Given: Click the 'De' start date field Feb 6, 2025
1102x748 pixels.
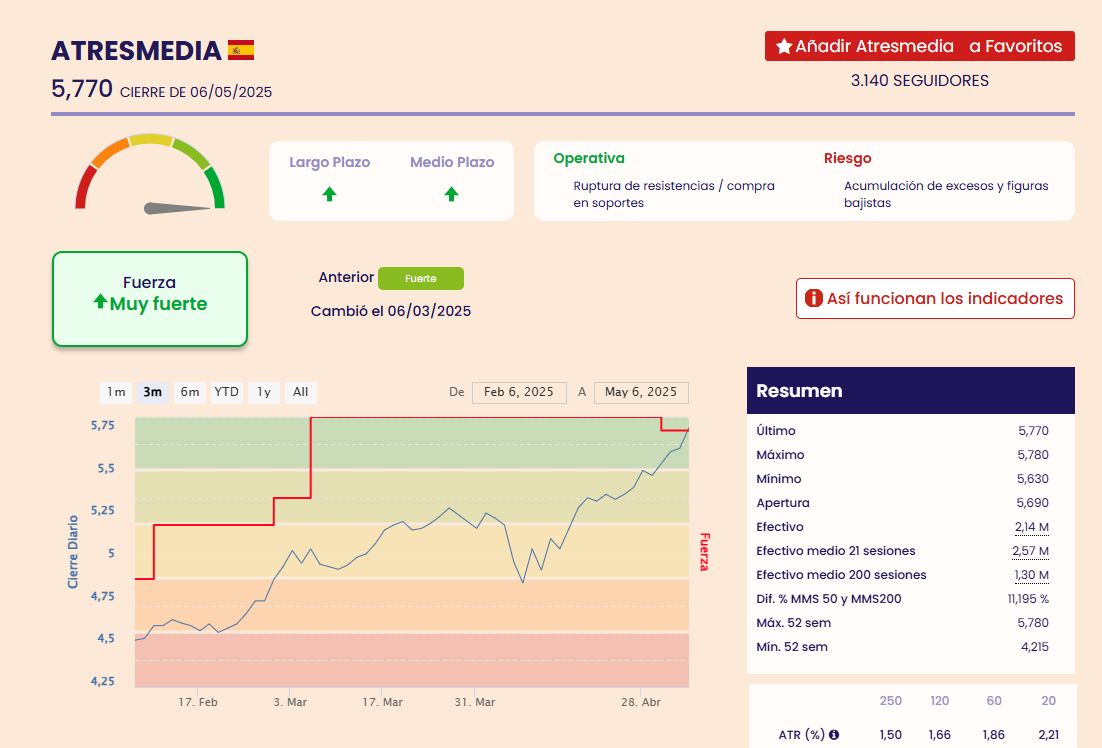Looking at the screenshot, I should (x=519, y=392).
